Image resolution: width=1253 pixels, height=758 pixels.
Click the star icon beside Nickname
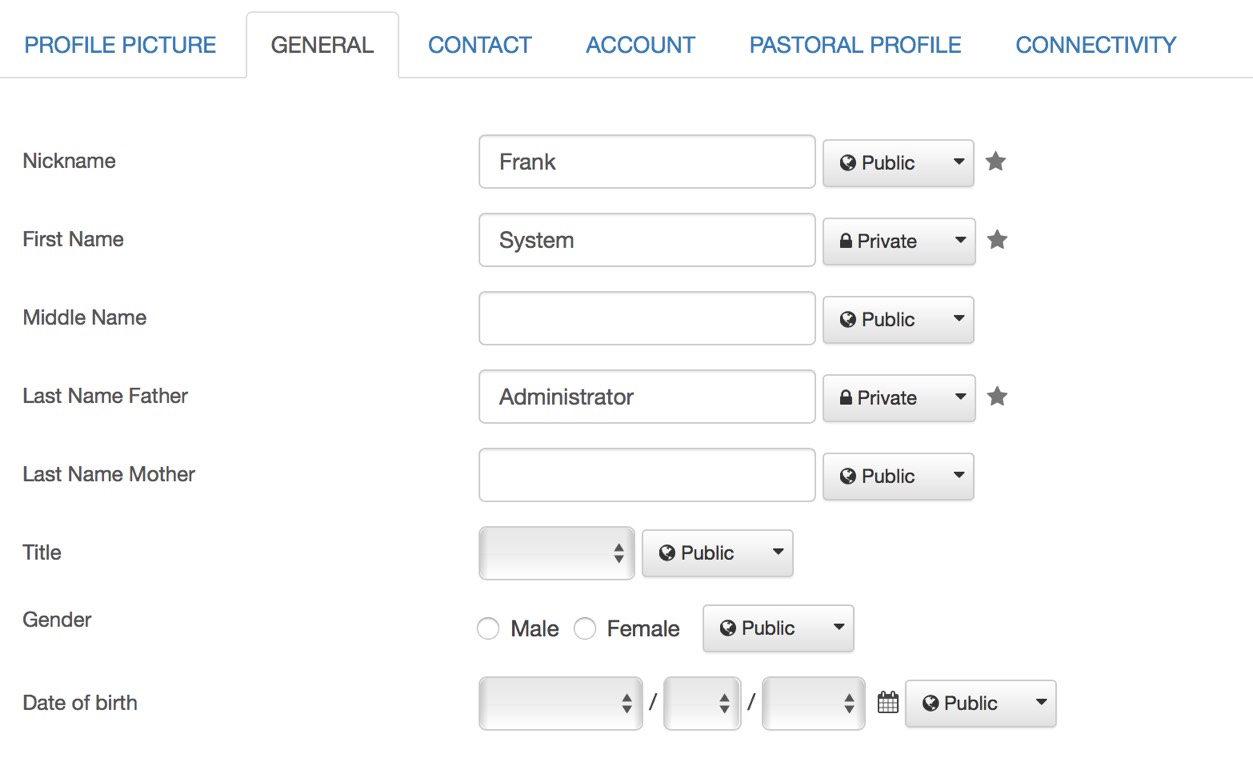pos(995,161)
